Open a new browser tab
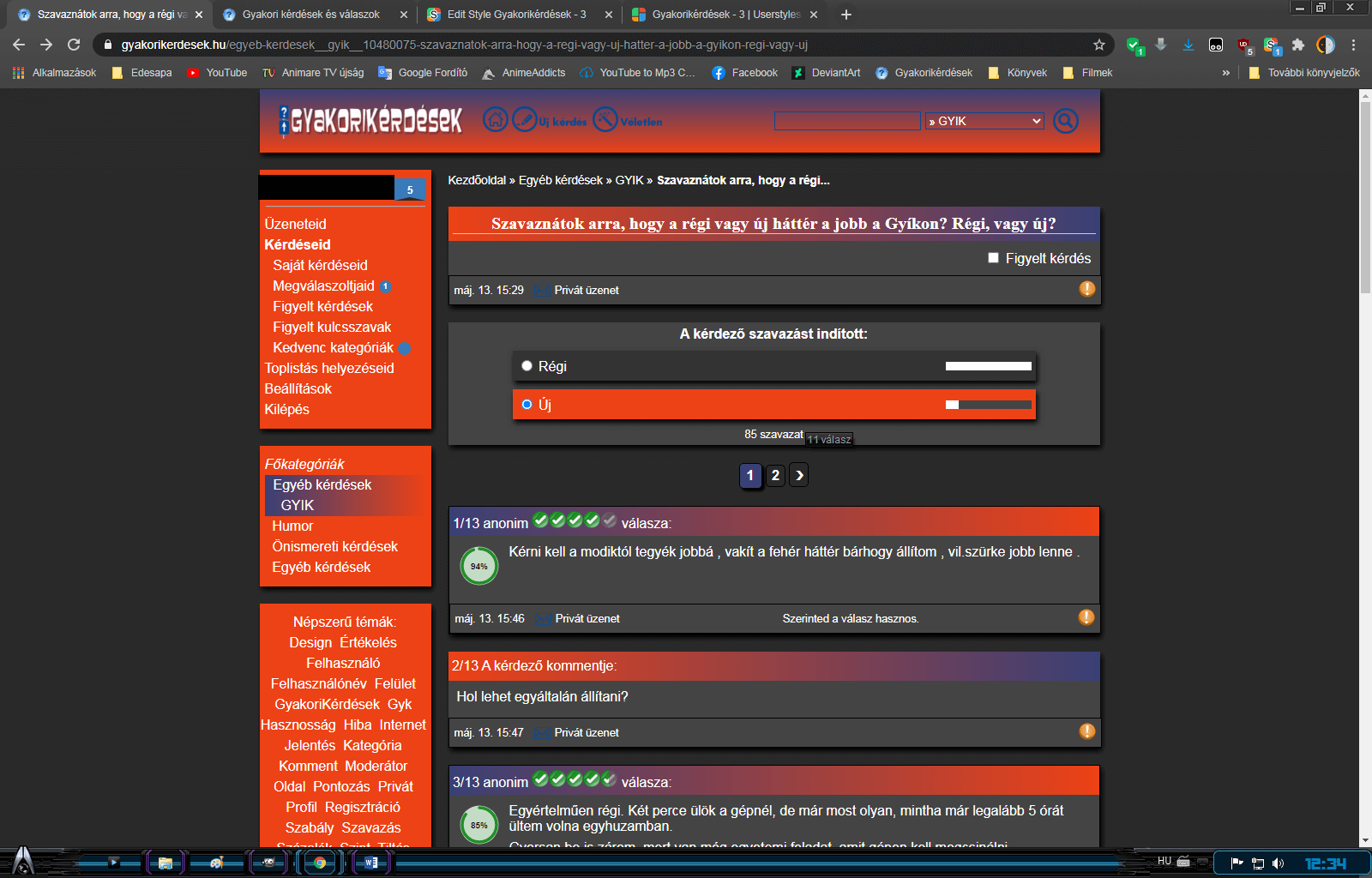This screenshot has height=878, width=1372. (x=846, y=15)
